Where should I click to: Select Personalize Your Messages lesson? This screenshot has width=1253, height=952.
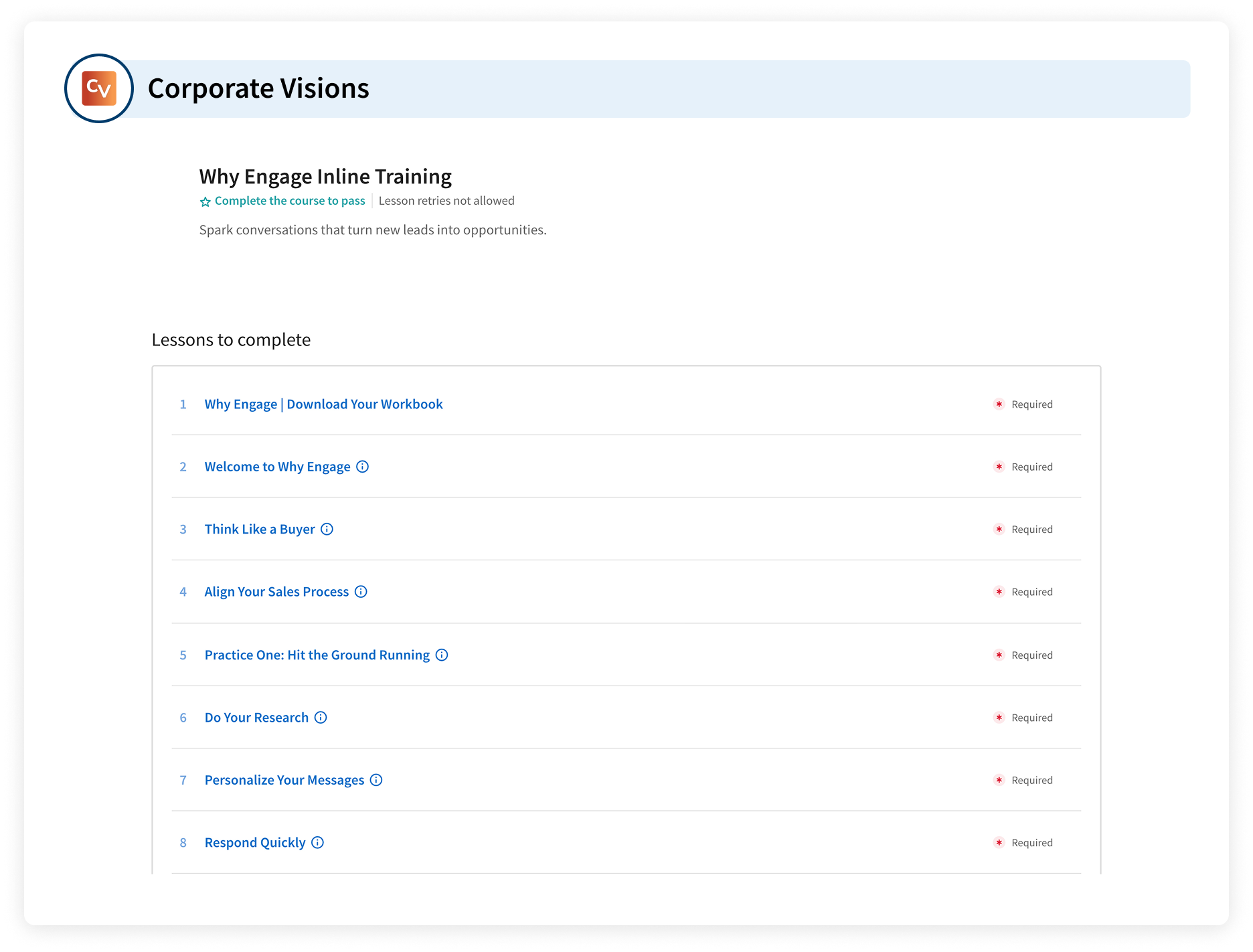[x=284, y=780]
